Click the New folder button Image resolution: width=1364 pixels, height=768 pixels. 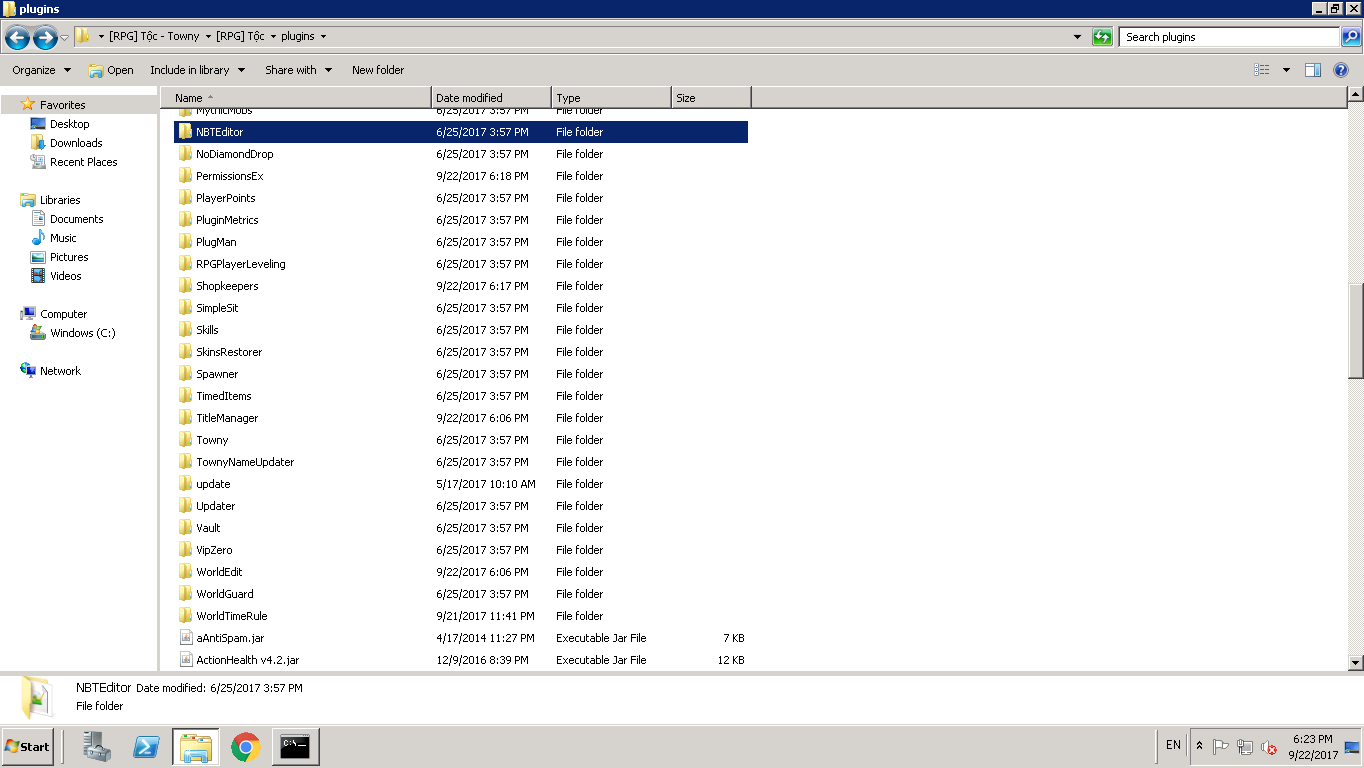coord(378,70)
